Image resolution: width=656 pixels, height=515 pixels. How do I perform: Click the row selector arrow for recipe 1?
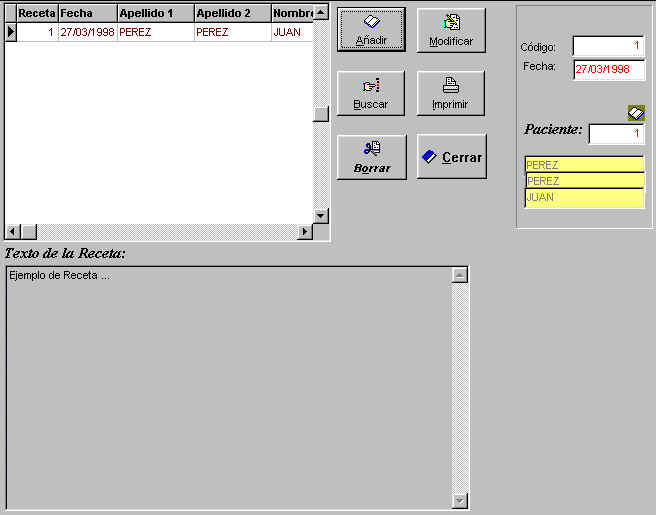[10, 32]
